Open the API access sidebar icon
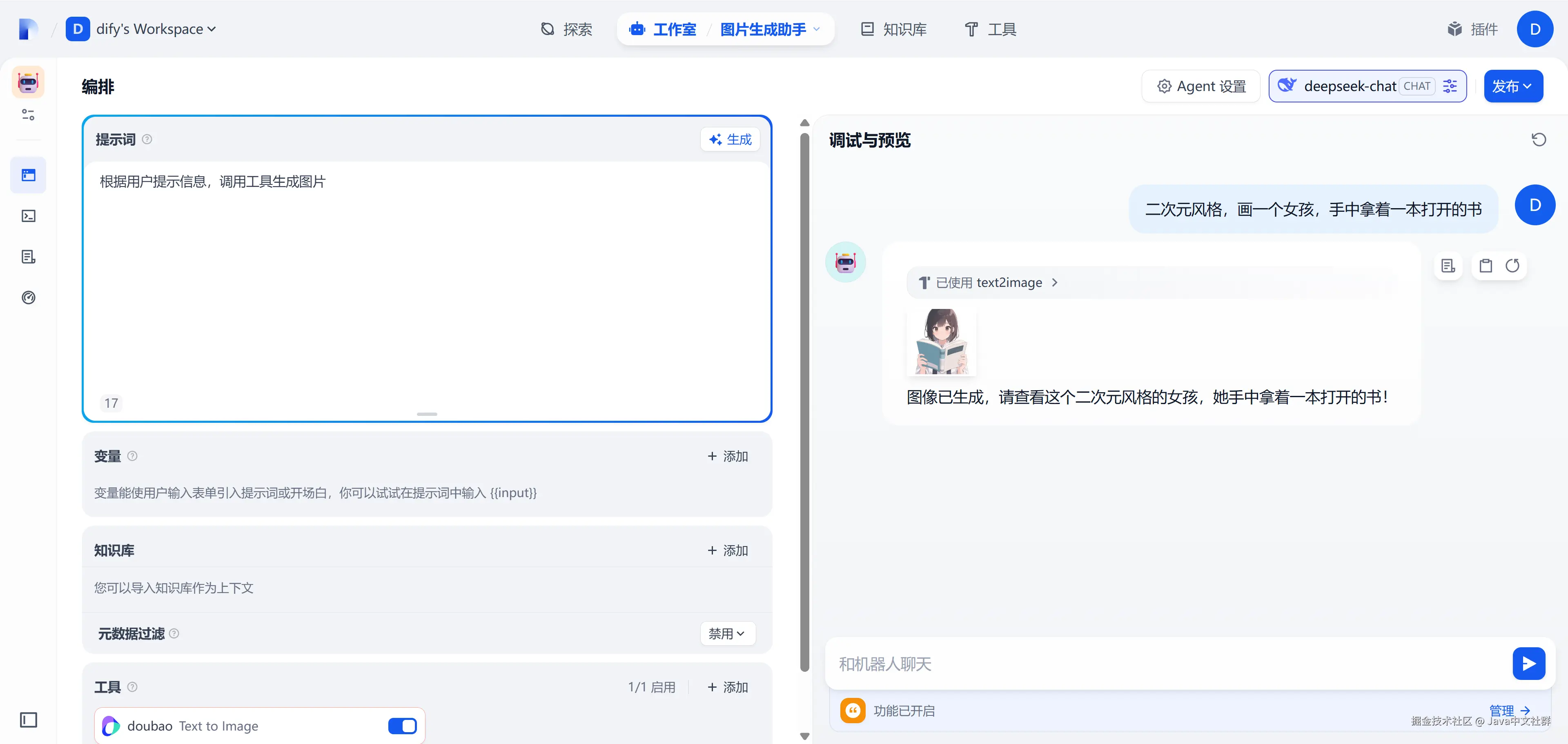 pos(29,216)
